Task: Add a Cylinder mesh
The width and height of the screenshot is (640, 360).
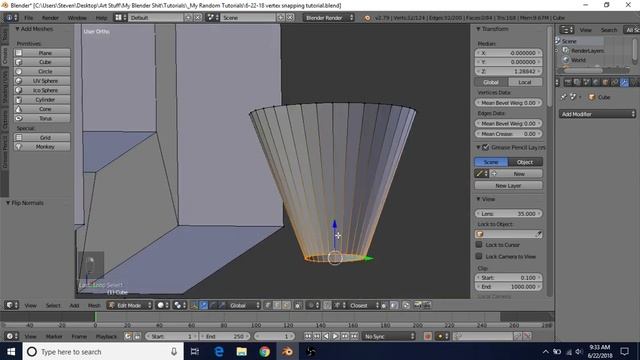Action: (42, 100)
